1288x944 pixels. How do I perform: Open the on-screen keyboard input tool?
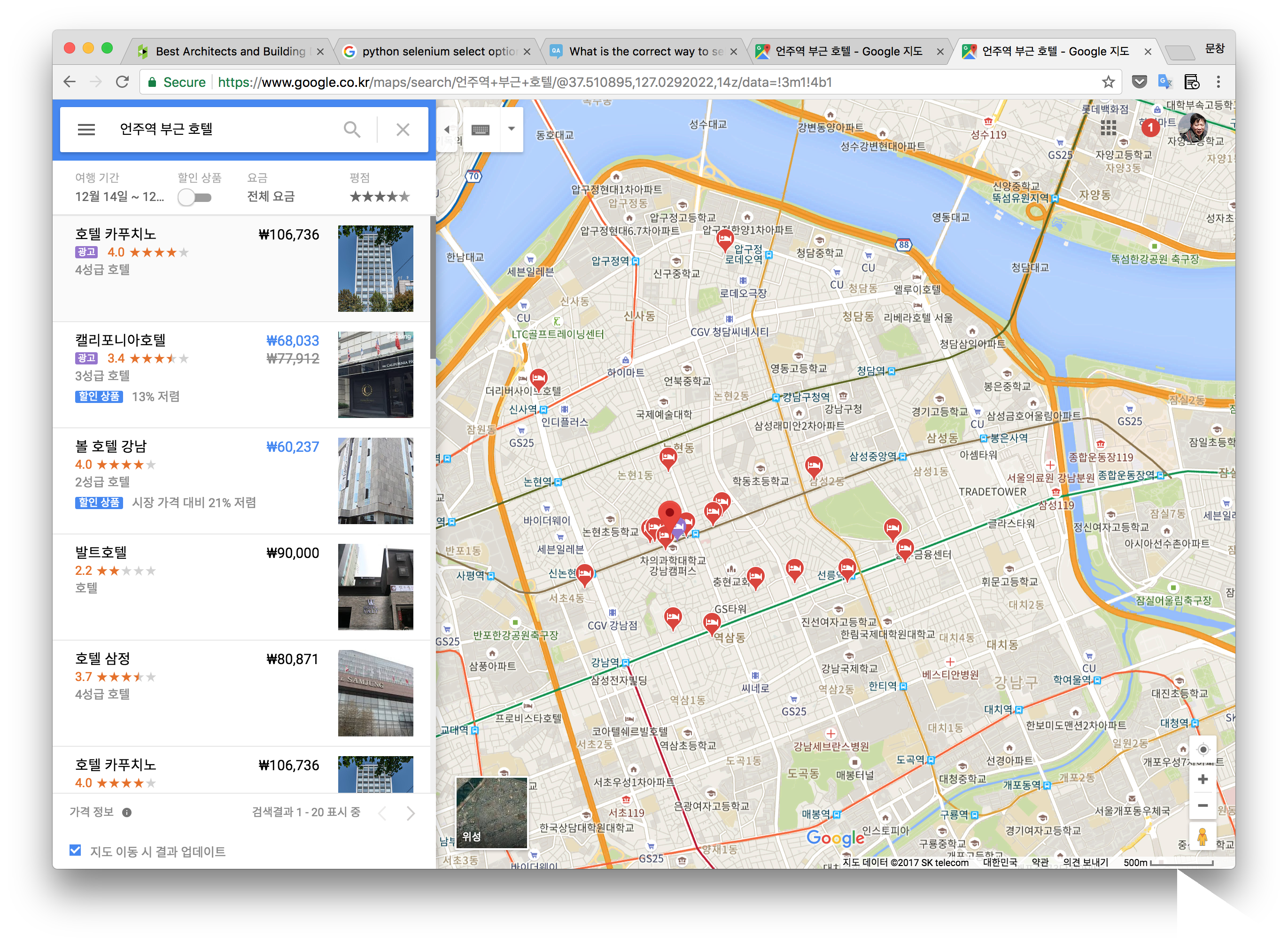click(x=481, y=130)
